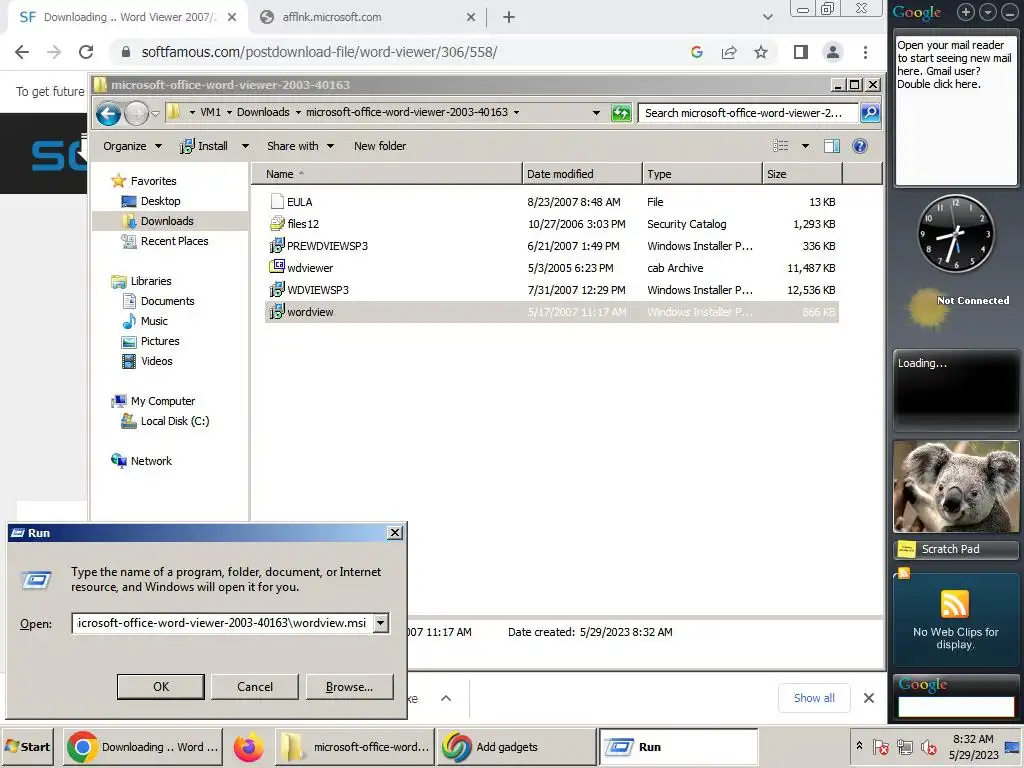This screenshot has height=768, width=1024.
Task: Click the RSS feed icon in Web Clips gadget
Action: (955, 603)
